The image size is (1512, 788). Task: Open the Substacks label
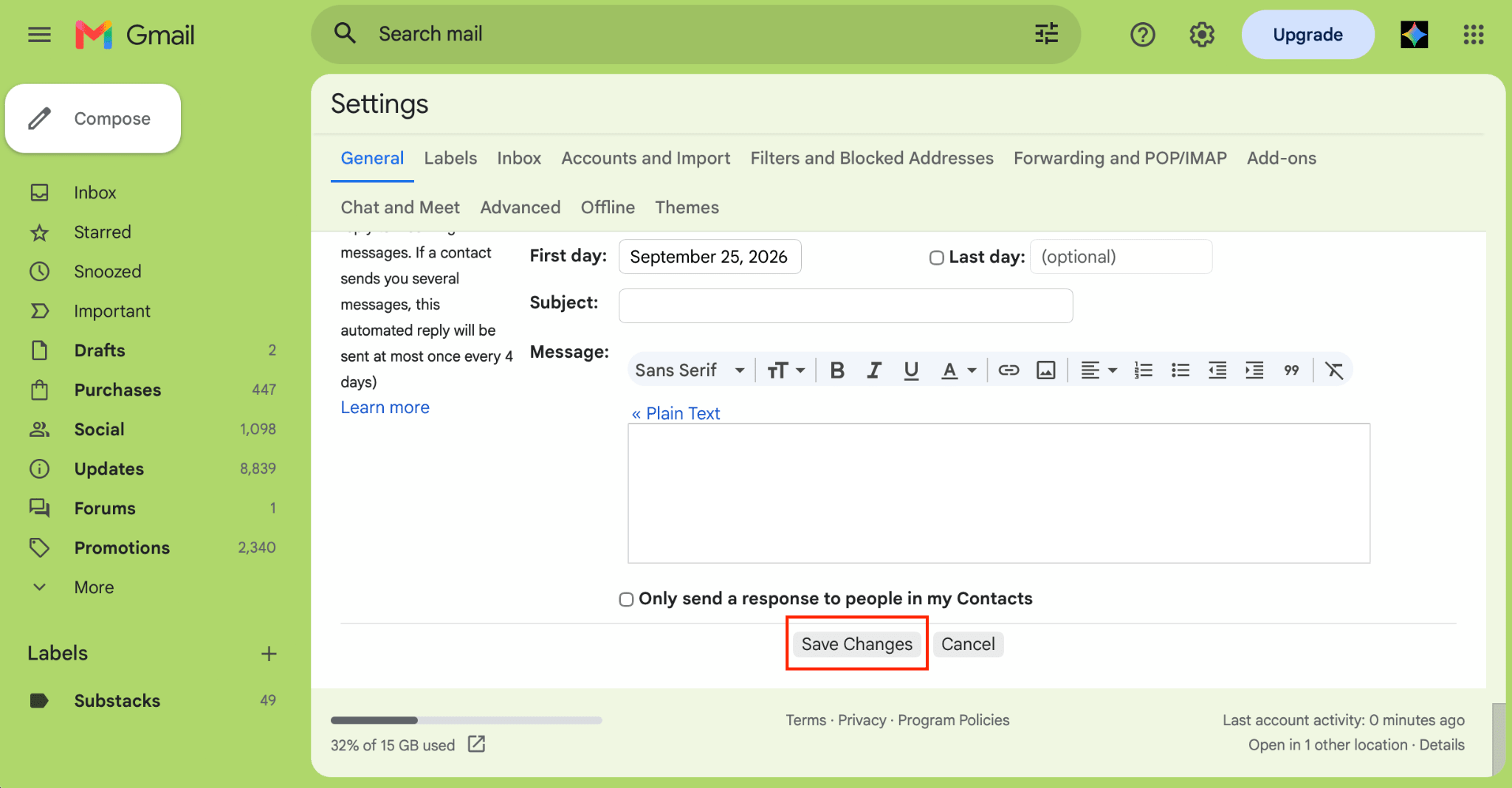click(117, 701)
